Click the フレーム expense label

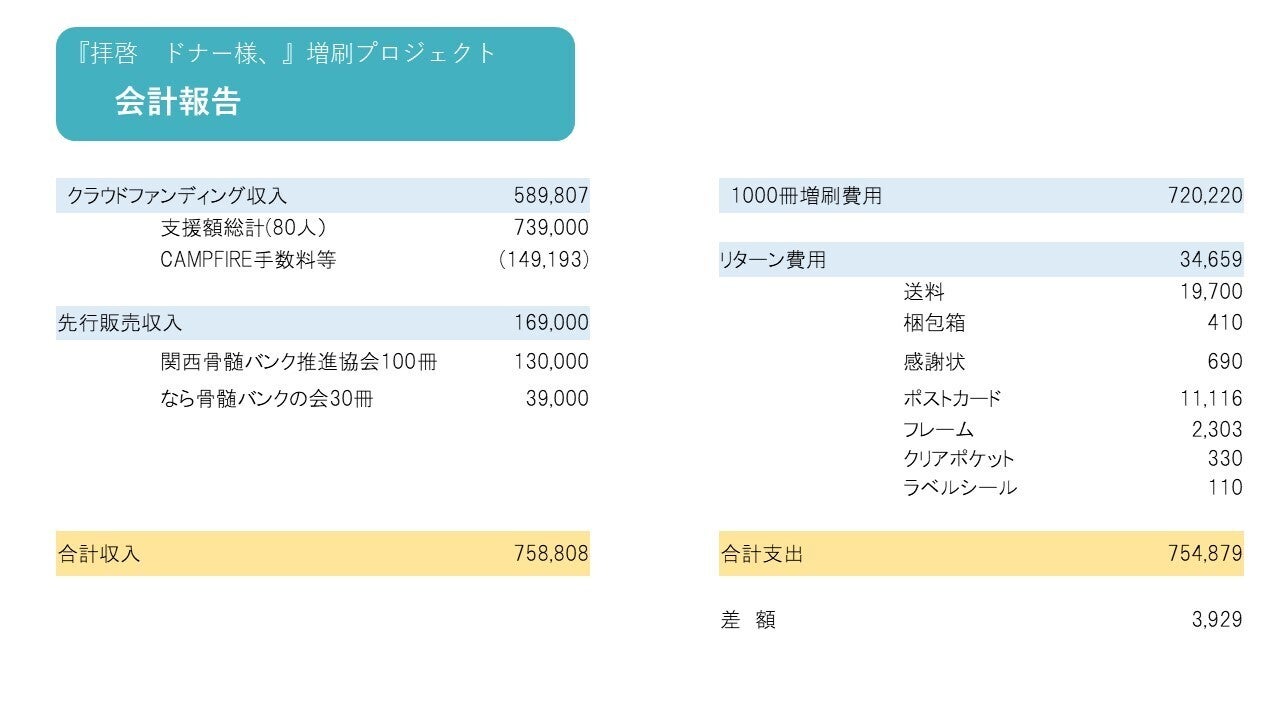click(938, 429)
